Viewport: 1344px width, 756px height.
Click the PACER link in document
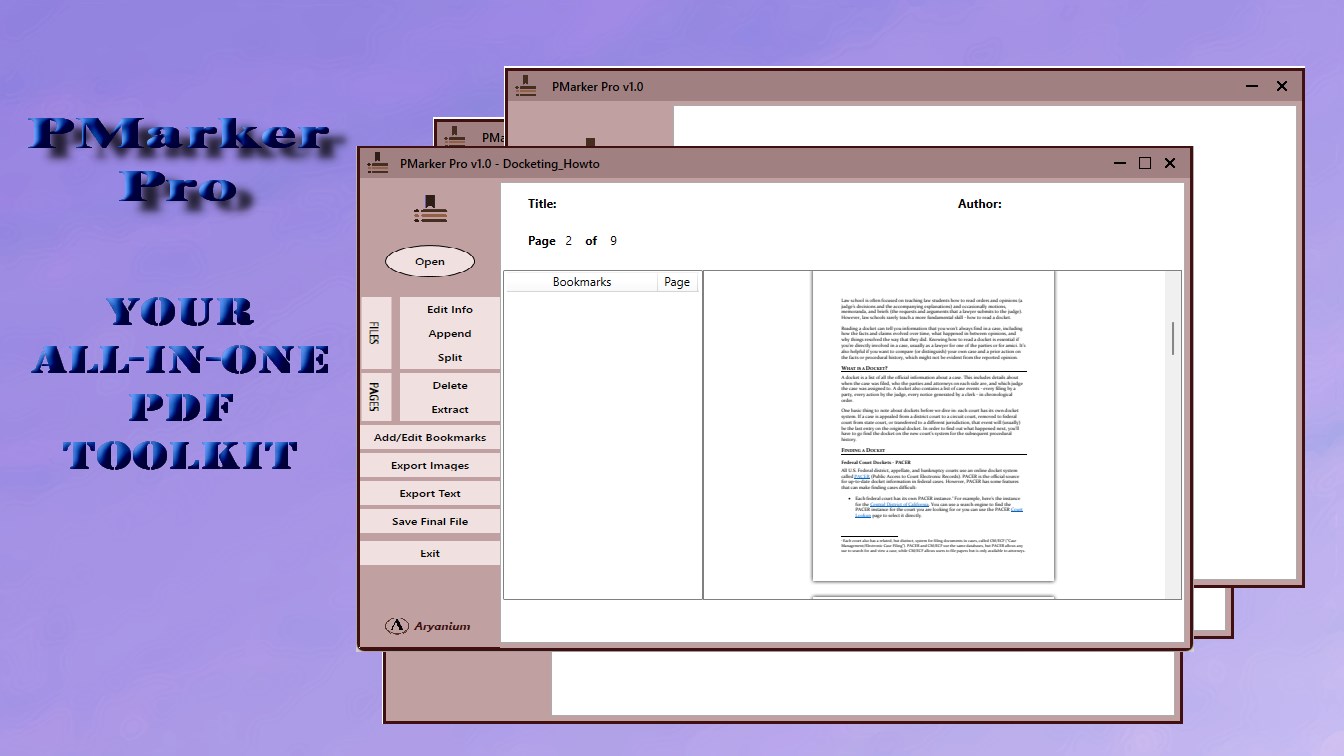[862, 477]
